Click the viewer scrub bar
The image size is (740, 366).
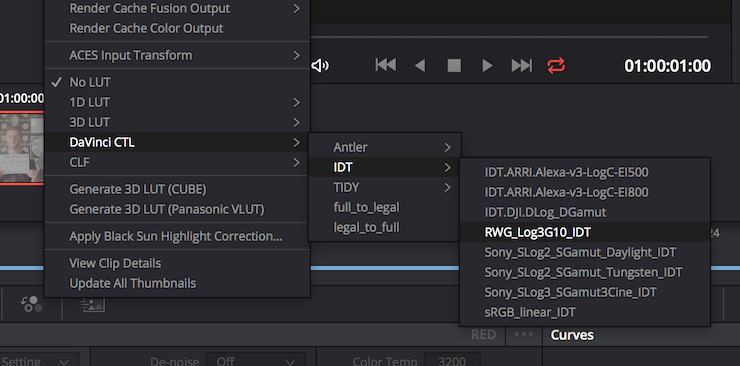(x=509, y=36)
